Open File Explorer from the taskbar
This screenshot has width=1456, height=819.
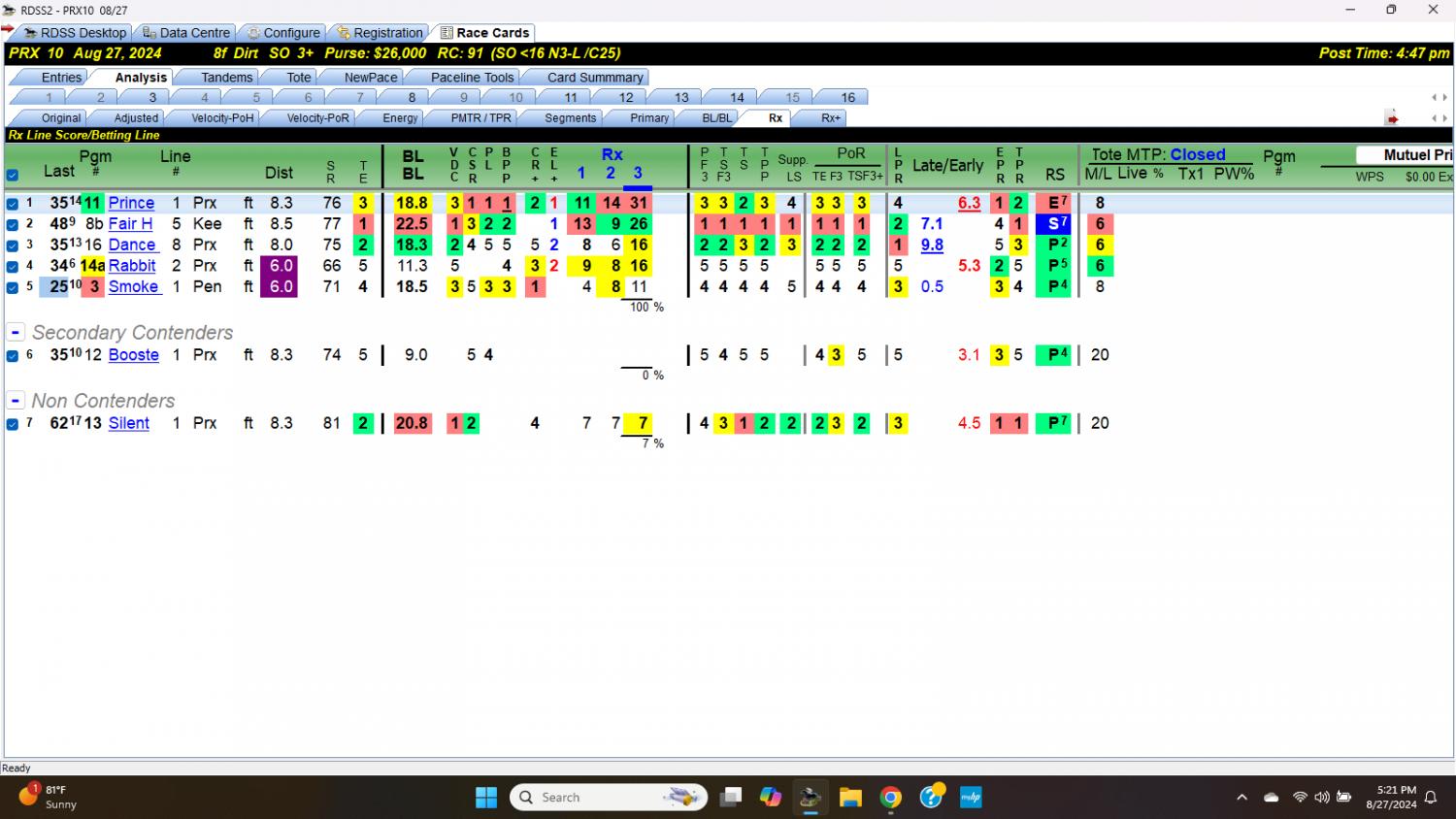point(850,798)
